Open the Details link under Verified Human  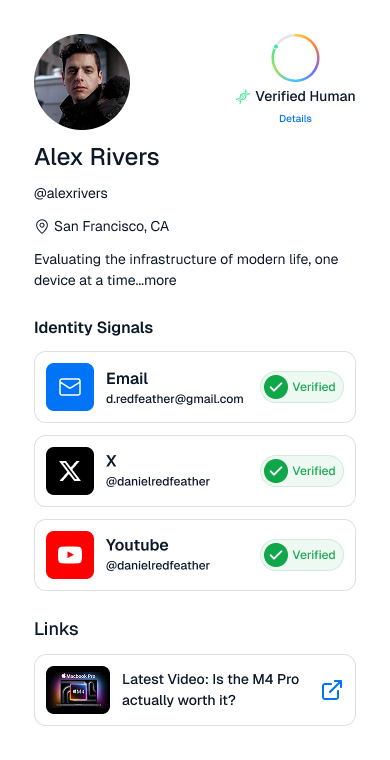click(295, 119)
